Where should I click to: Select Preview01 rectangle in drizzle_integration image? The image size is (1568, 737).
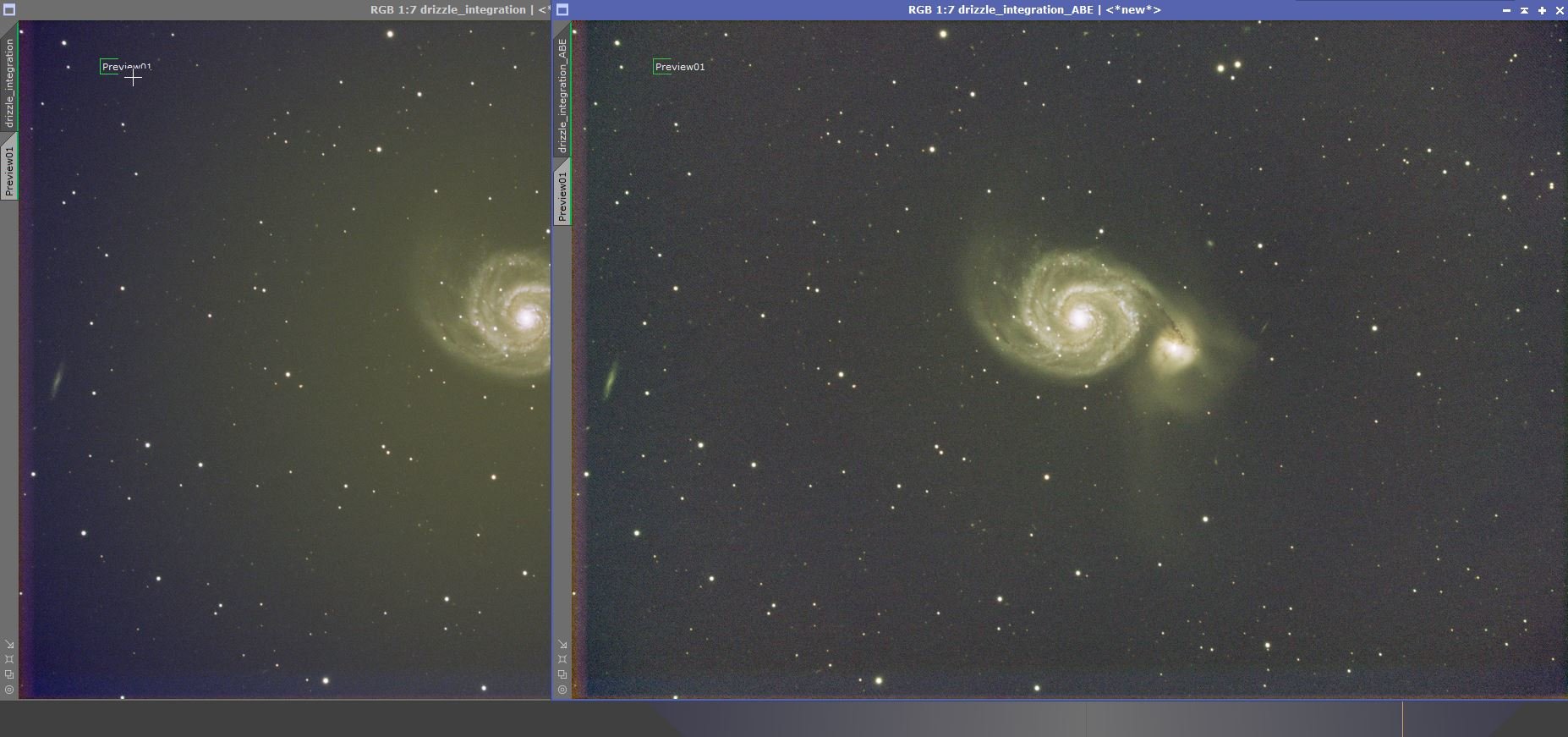tap(126, 67)
